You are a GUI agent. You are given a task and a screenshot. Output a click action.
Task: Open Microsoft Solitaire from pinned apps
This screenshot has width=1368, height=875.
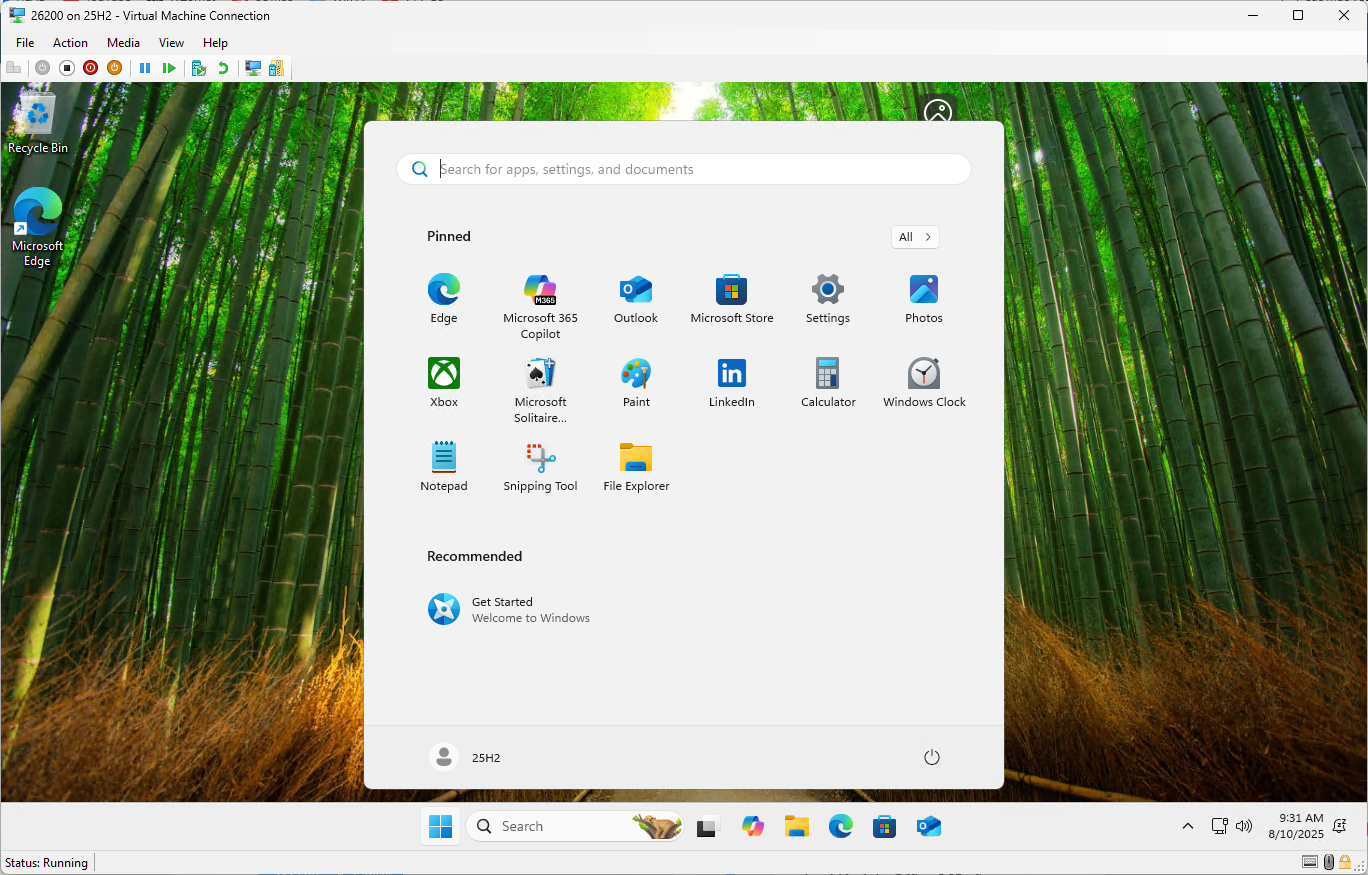(540, 390)
